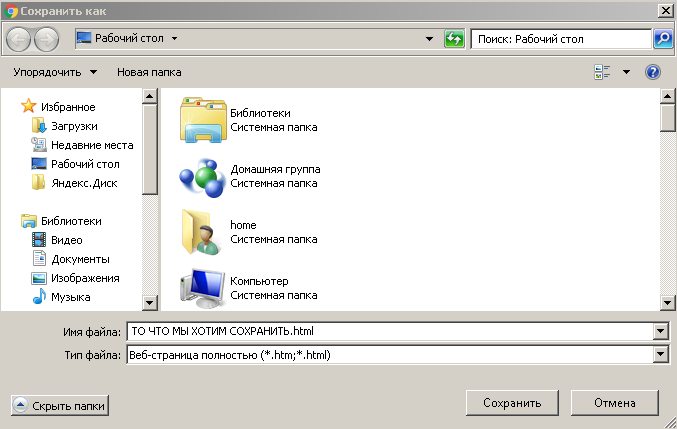Click the Музыка note icon
Screen dimensions: 677x429
click(x=39, y=297)
